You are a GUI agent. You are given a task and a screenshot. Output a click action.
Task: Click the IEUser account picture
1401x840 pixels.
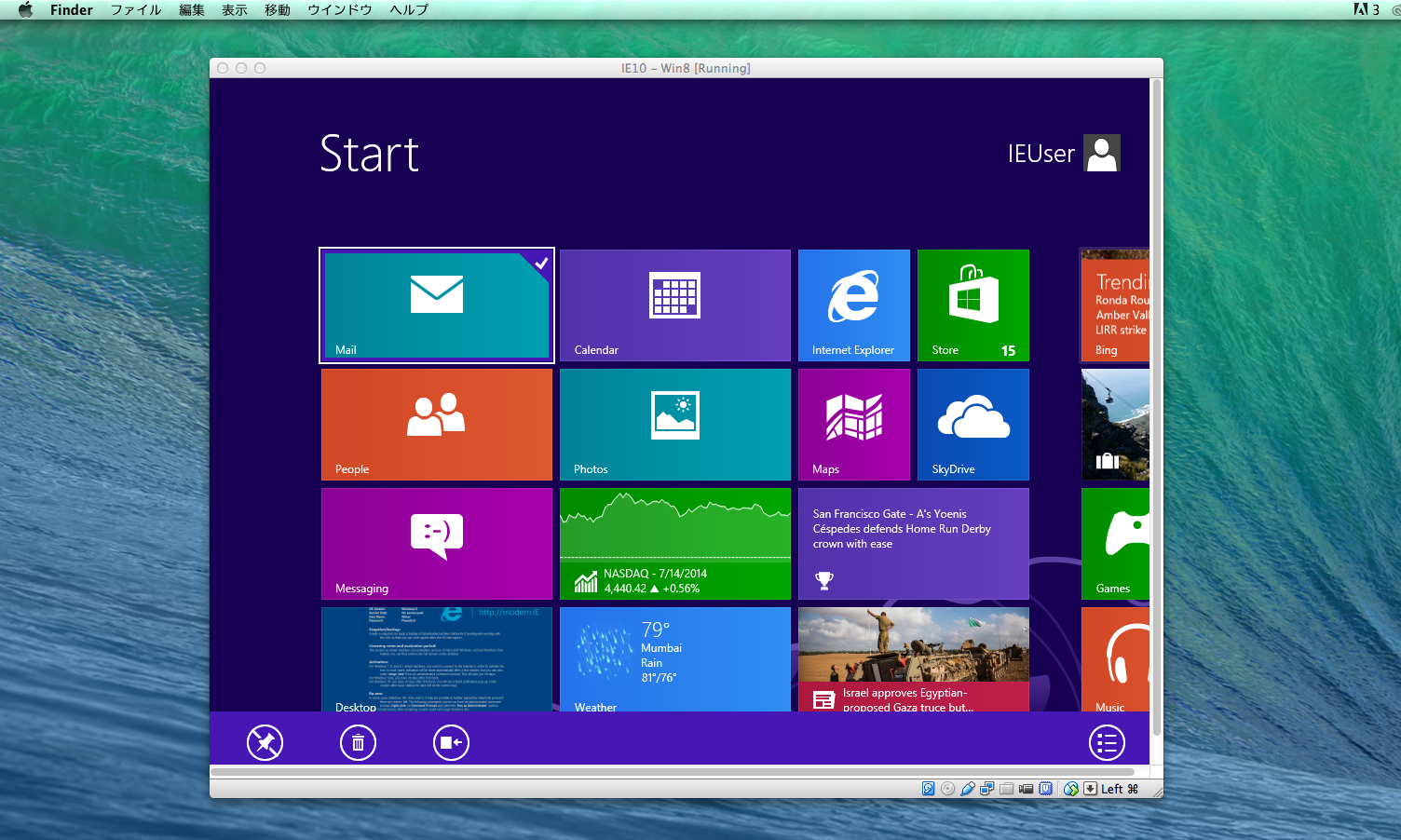[1102, 153]
